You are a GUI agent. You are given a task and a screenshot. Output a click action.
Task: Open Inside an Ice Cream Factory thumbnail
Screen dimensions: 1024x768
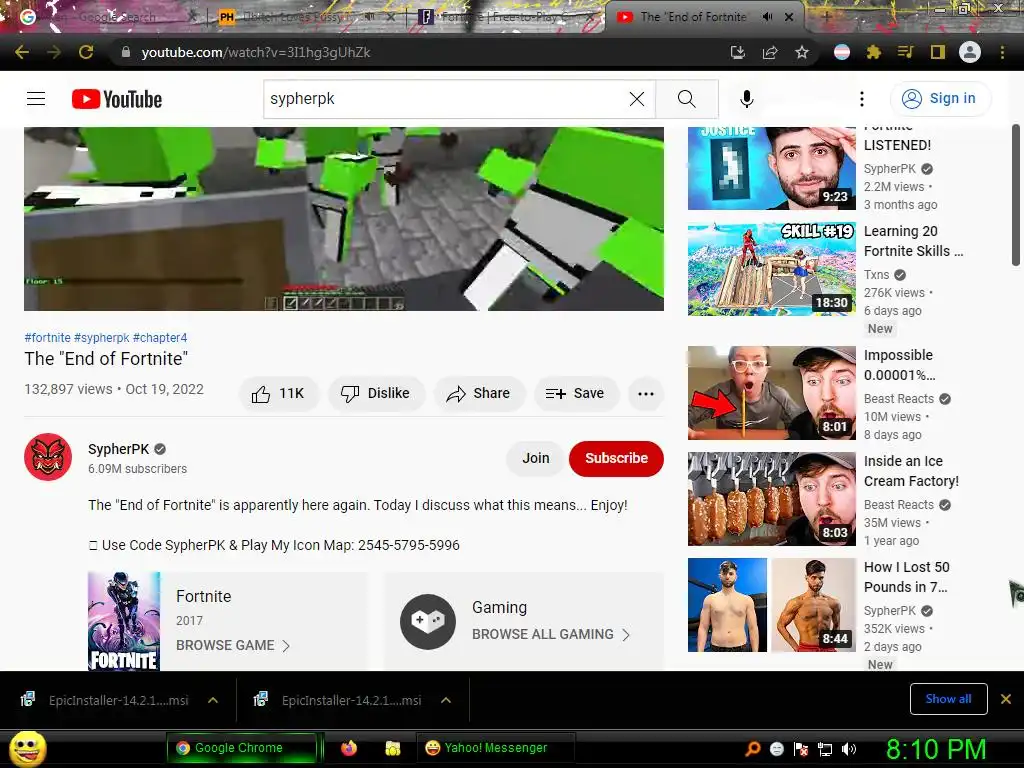[772, 498]
